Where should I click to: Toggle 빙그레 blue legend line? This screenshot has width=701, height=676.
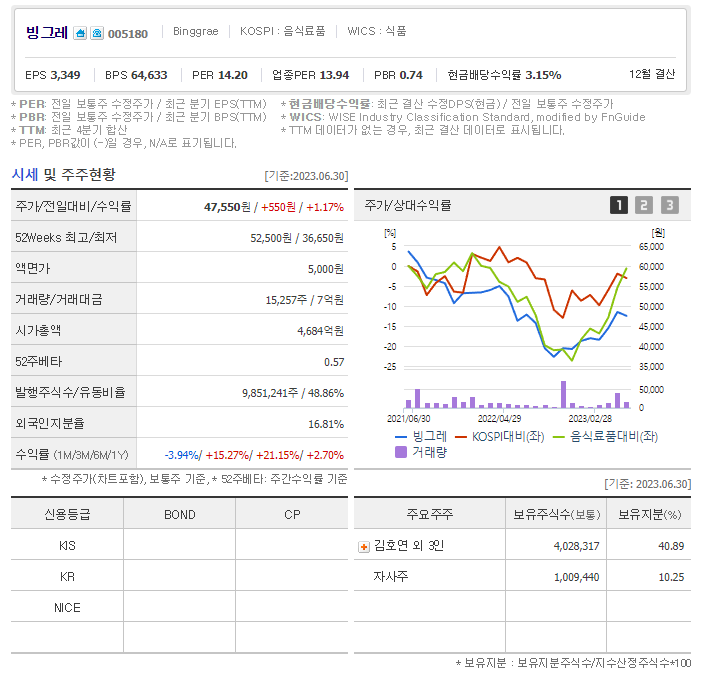tap(421, 436)
